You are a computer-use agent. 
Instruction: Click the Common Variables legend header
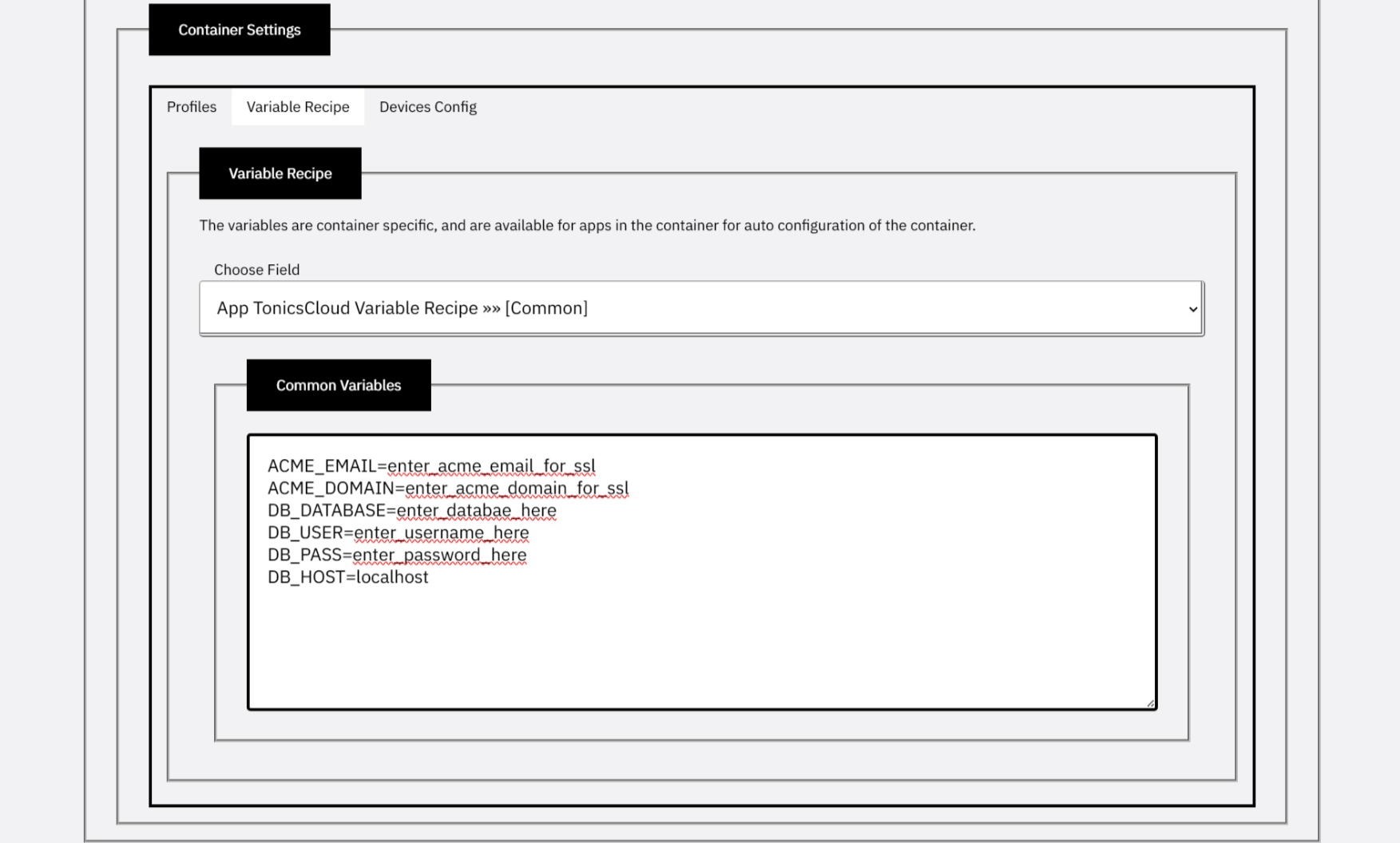[x=339, y=385]
